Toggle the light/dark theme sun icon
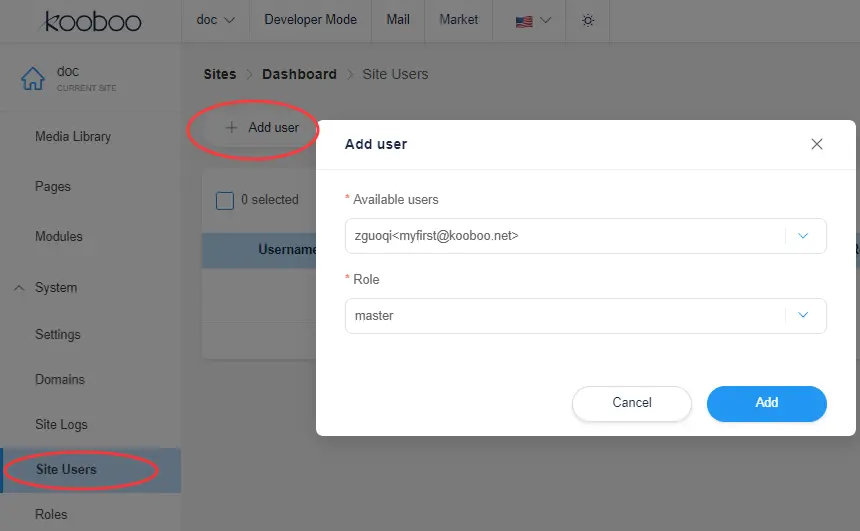Viewport: 860px width, 531px height. point(588,20)
